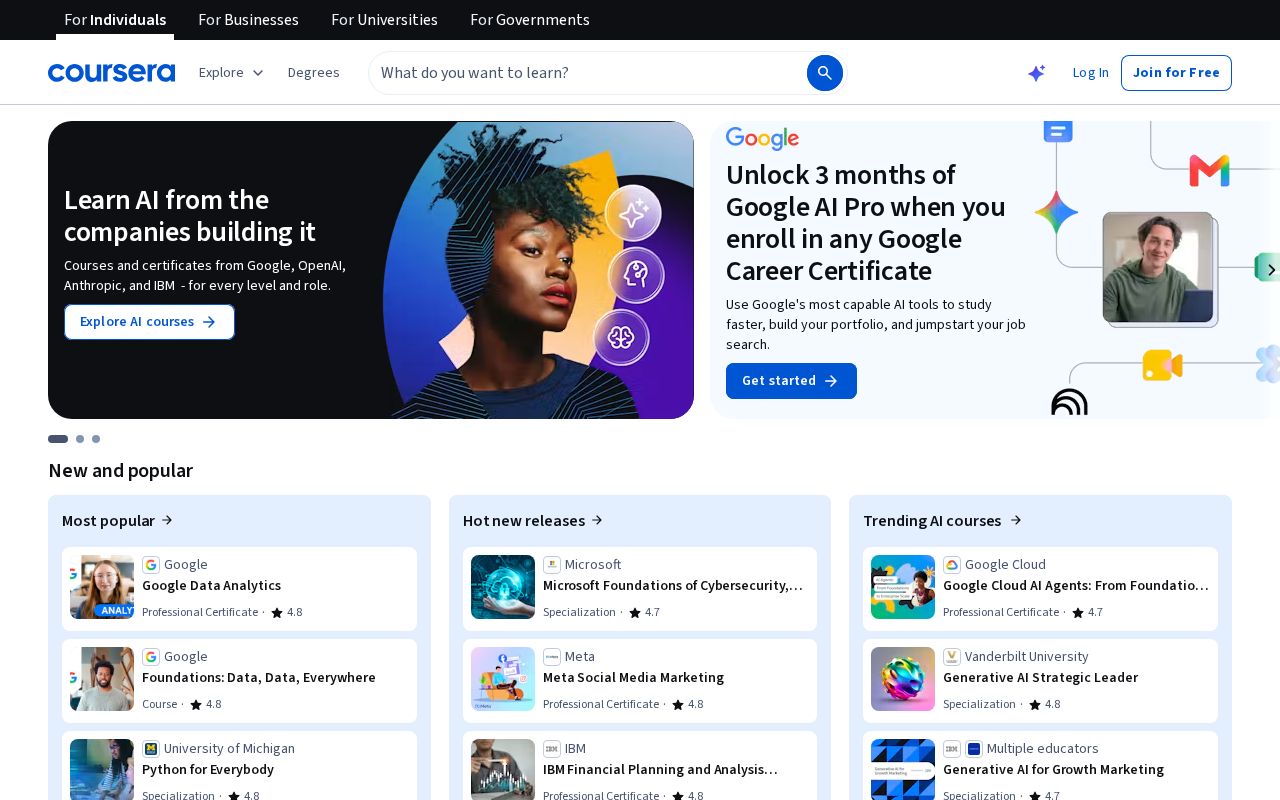Advance carousel with right chevron arrow
Image resolution: width=1280 pixels, height=800 pixels.
1271,270
